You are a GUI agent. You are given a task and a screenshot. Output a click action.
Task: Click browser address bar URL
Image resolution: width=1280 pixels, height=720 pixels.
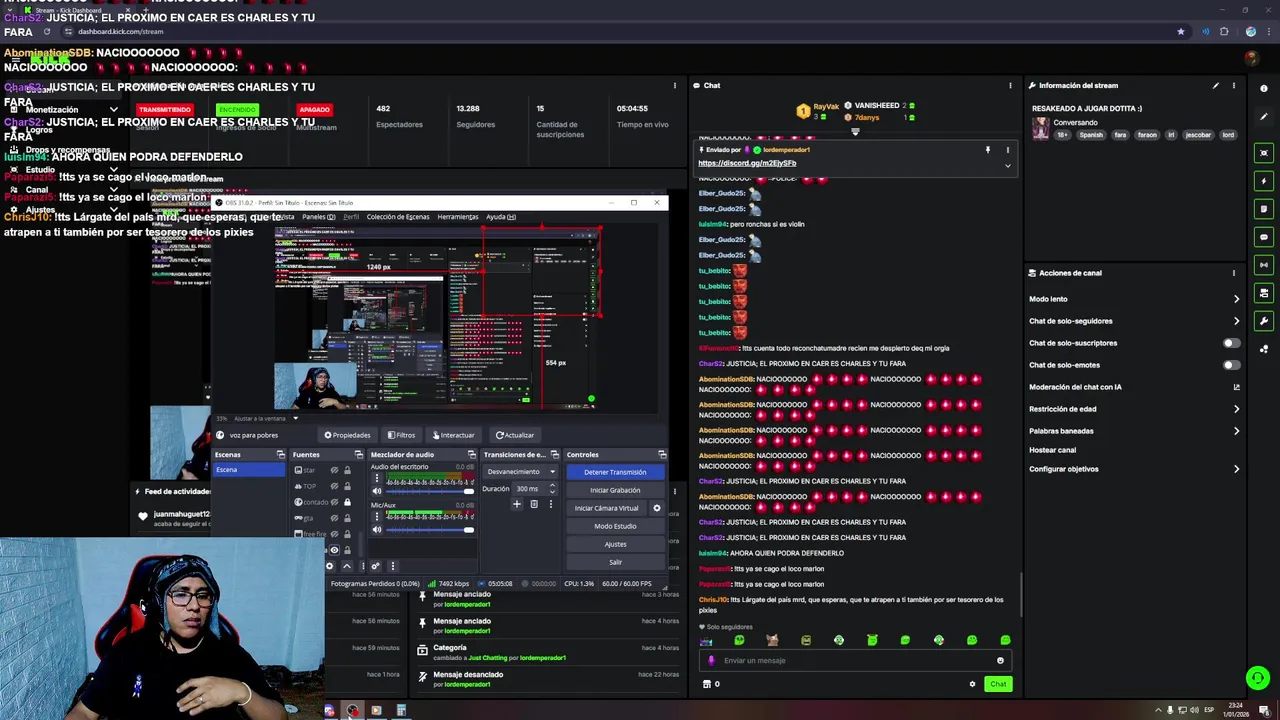(x=120, y=31)
